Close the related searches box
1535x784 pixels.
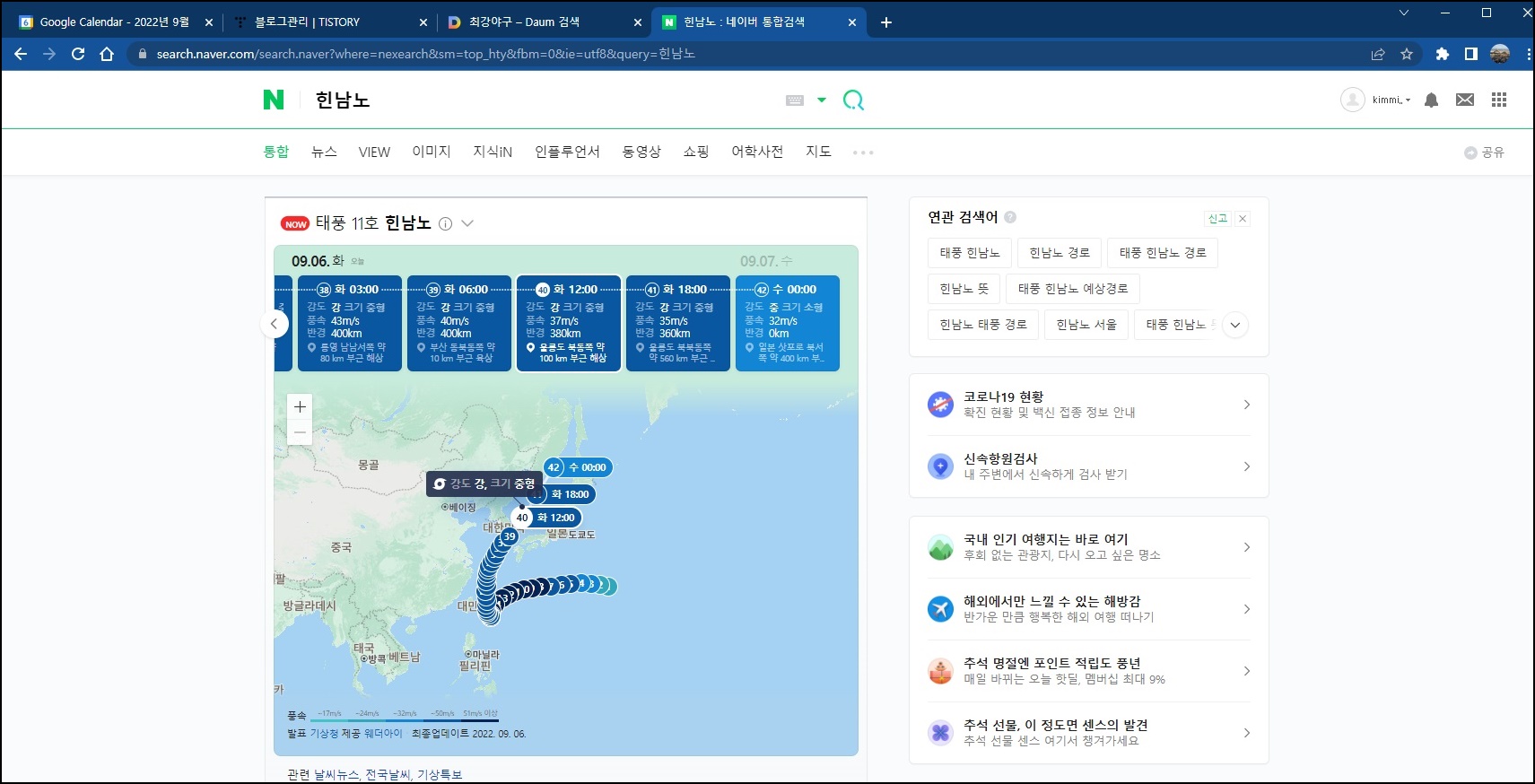(x=1243, y=218)
